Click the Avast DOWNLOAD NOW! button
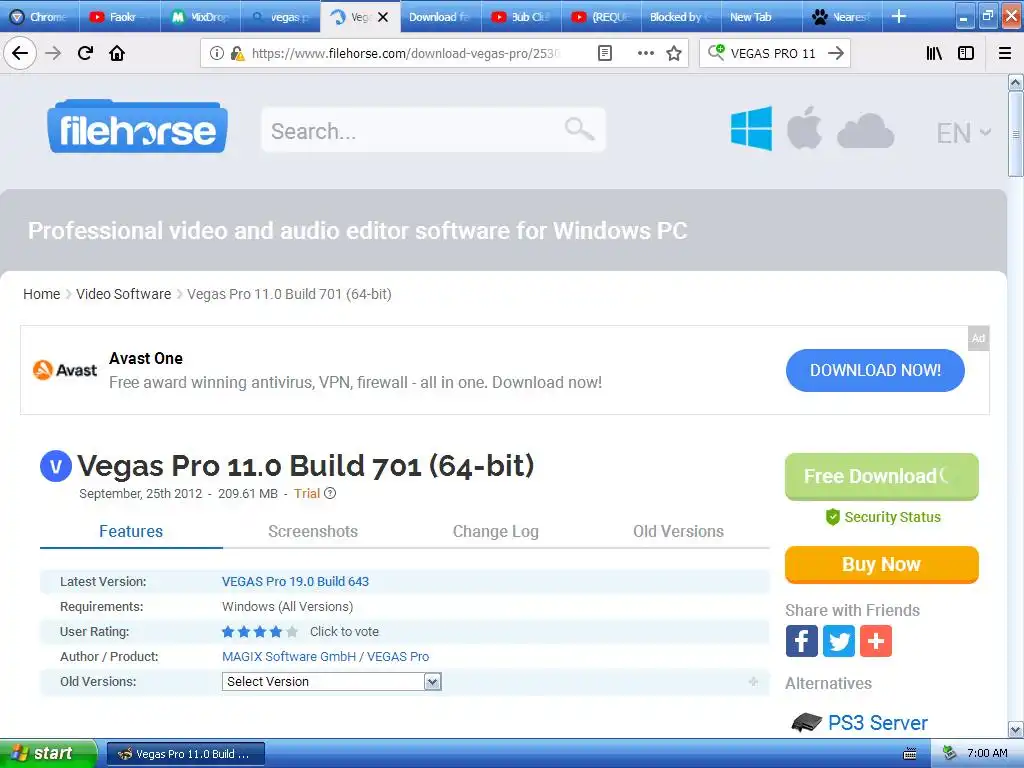Viewport: 1024px width, 768px height. [875, 370]
